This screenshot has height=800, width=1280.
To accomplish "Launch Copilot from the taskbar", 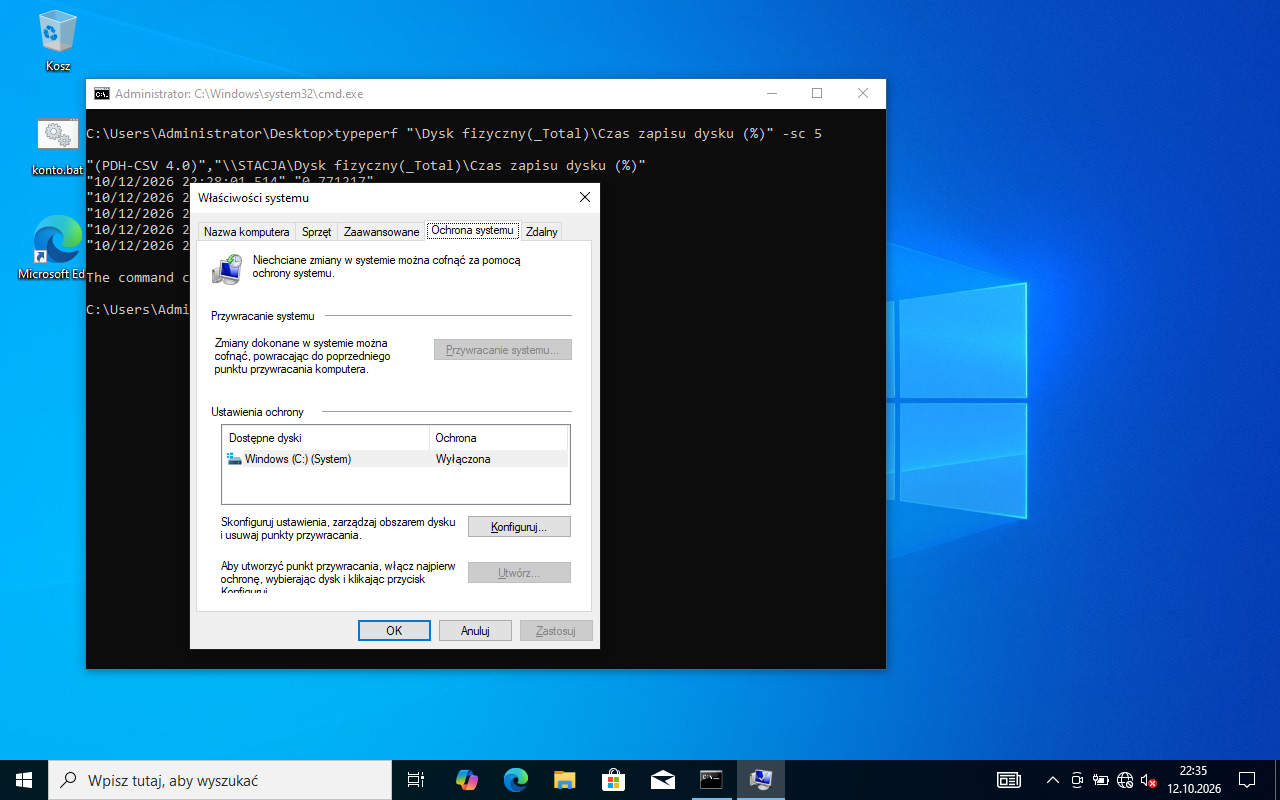I will (x=466, y=780).
